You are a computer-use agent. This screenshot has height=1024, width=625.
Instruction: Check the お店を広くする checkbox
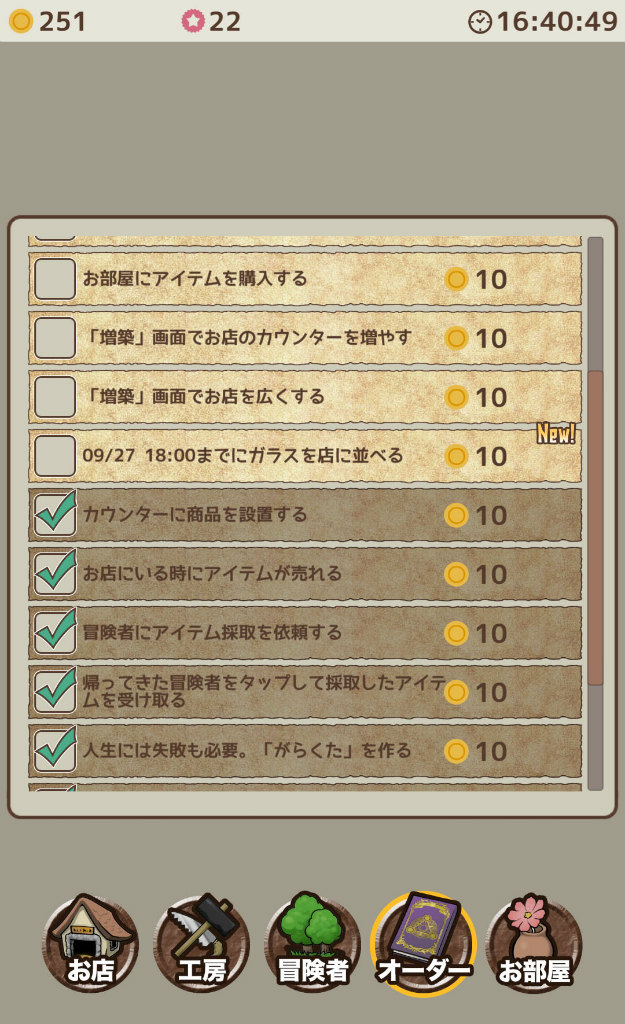click(x=55, y=397)
